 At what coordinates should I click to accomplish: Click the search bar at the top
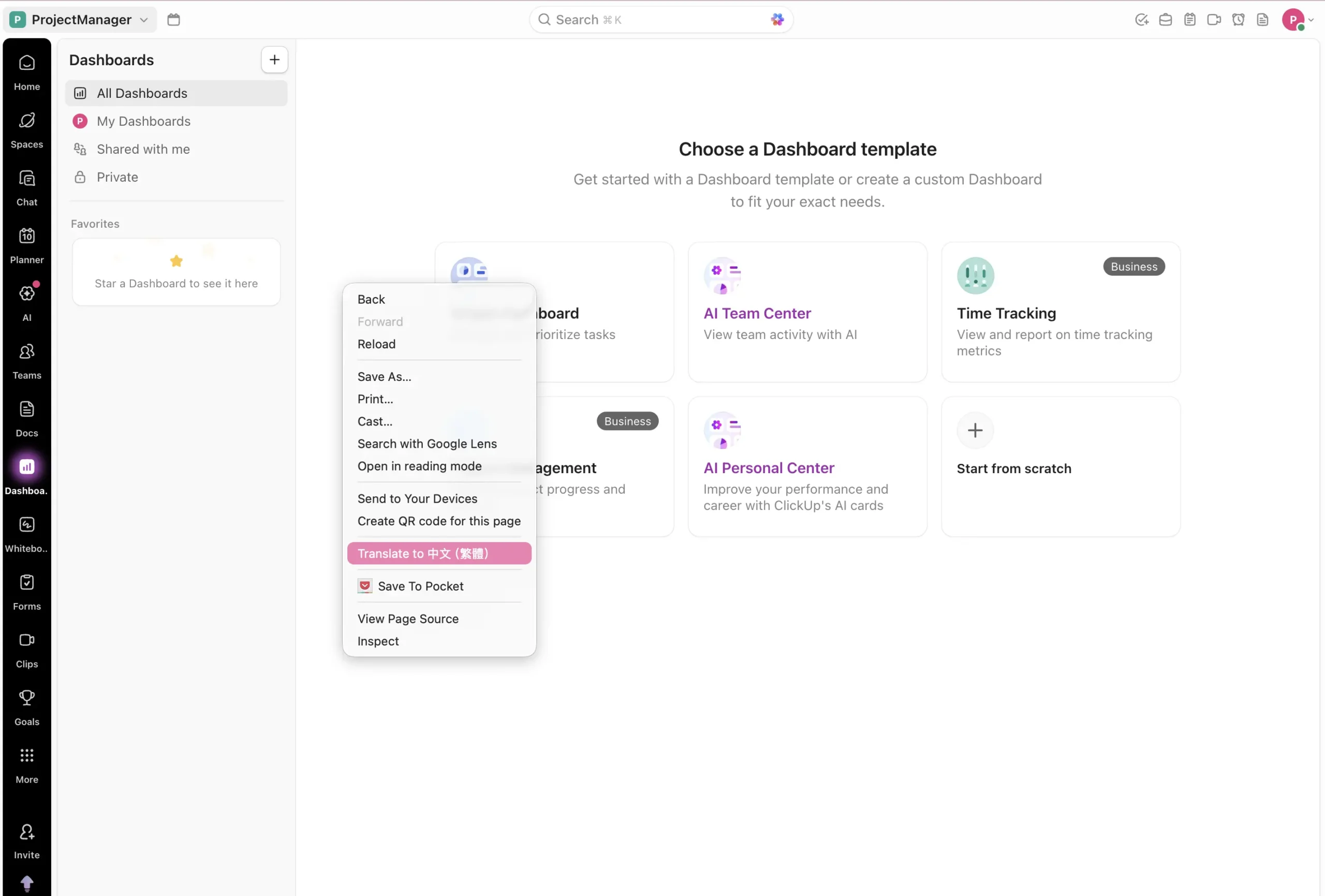pyautogui.click(x=660, y=19)
